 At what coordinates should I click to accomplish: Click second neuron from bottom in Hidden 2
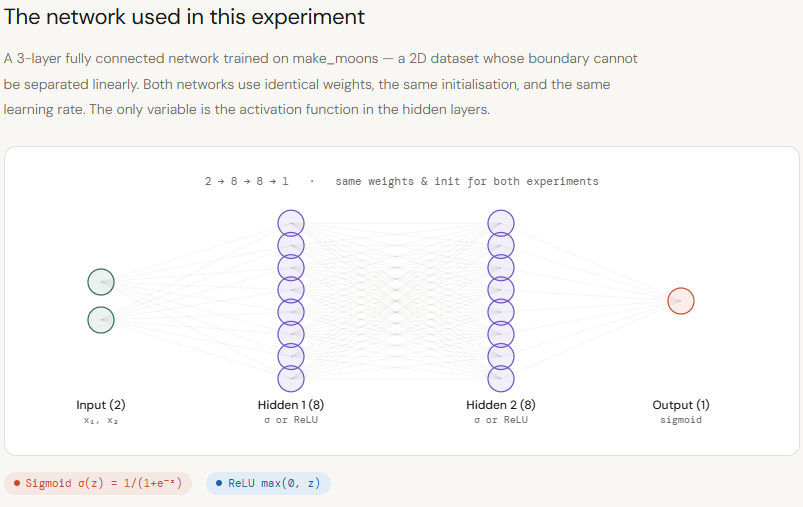500,357
